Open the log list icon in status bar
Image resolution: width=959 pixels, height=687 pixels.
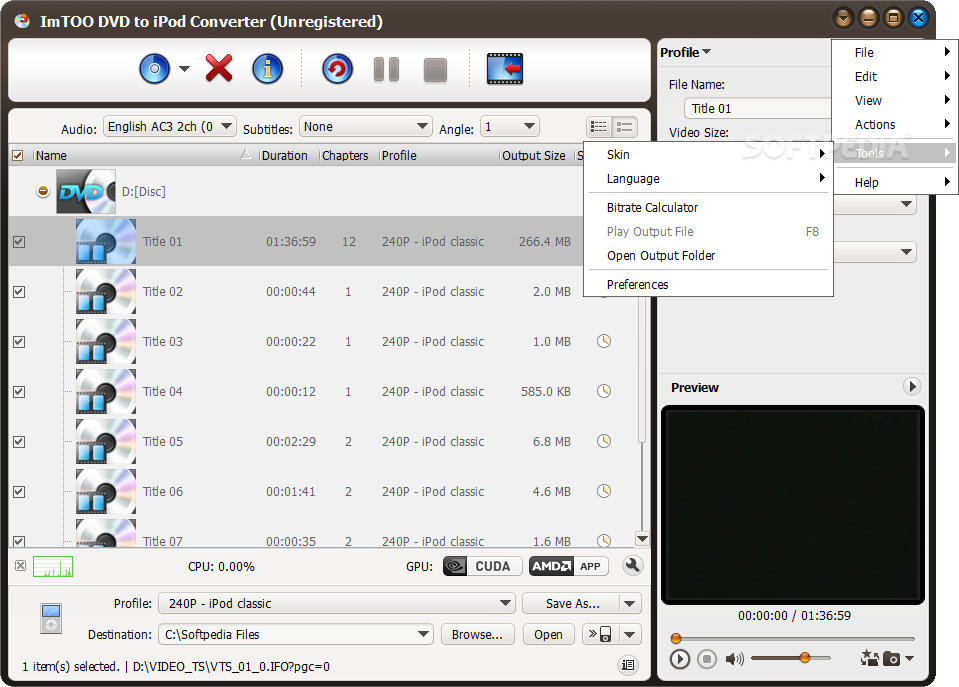pos(628,665)
